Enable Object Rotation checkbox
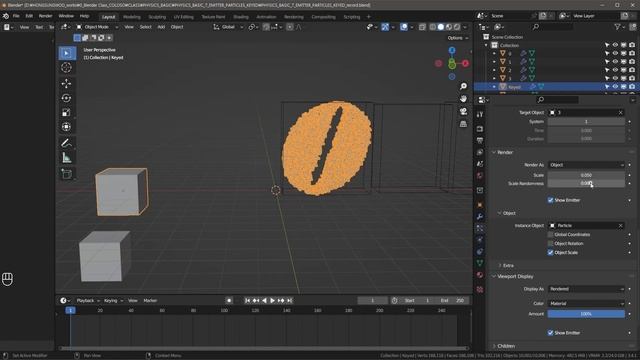 pyautogui.click(x=550, y=244)
